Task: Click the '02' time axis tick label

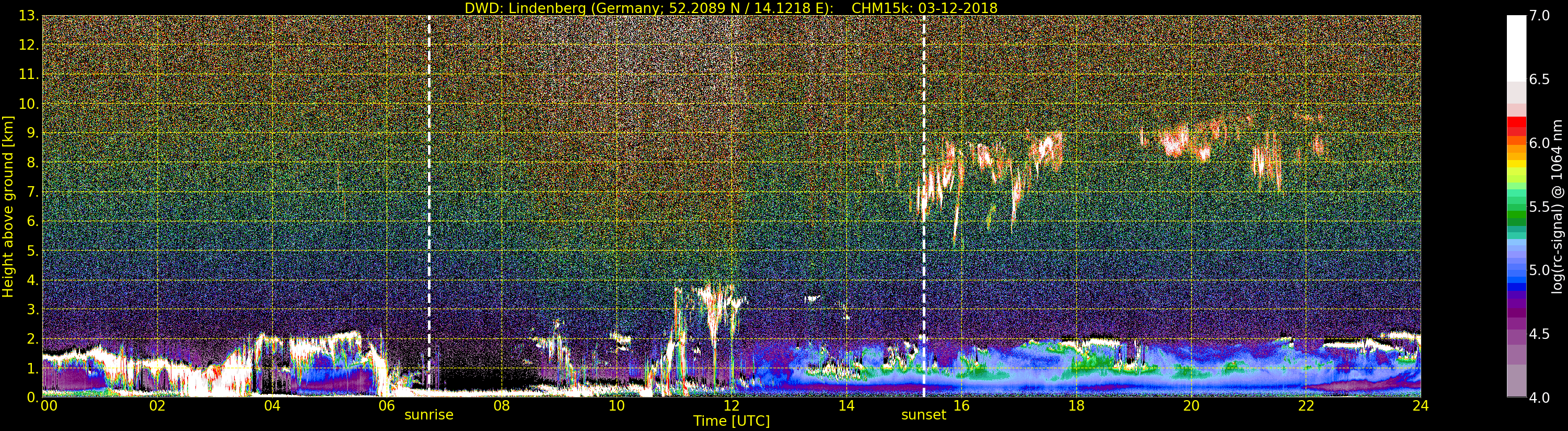Action: point(157,406)
